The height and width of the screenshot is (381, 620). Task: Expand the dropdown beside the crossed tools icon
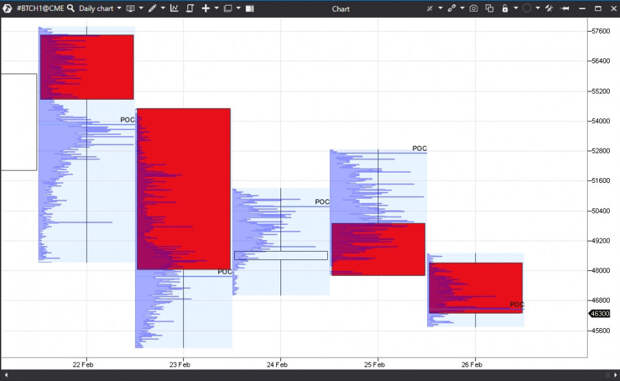coord(440,8)
